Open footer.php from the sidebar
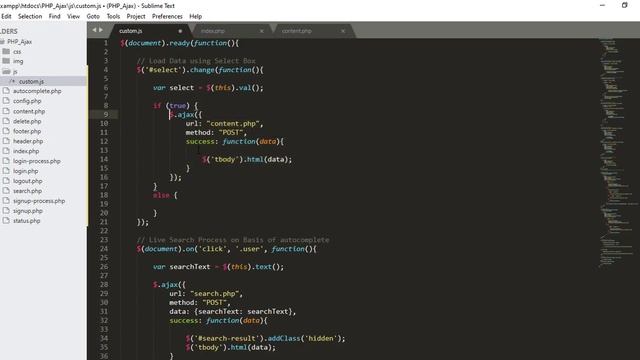The width and height of the screenshot is (640, 360). [x=27, y=131]
